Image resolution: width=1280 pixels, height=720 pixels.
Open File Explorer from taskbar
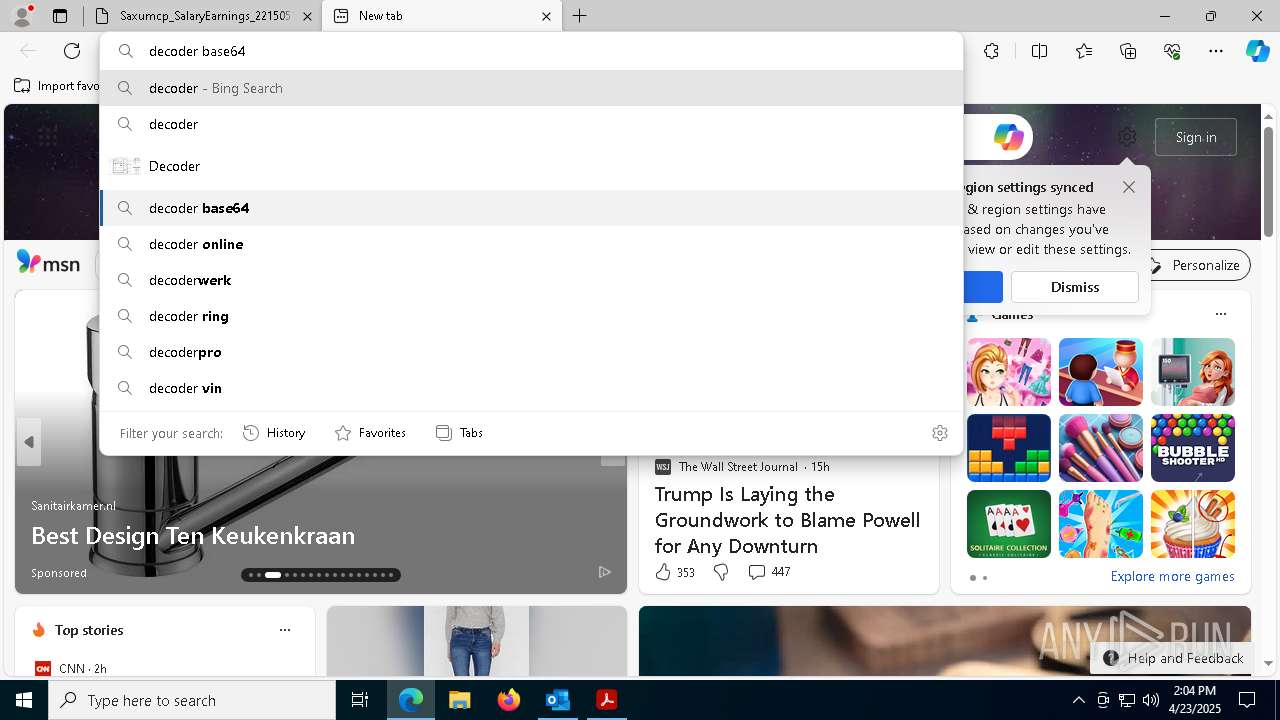tap(459, 700)
